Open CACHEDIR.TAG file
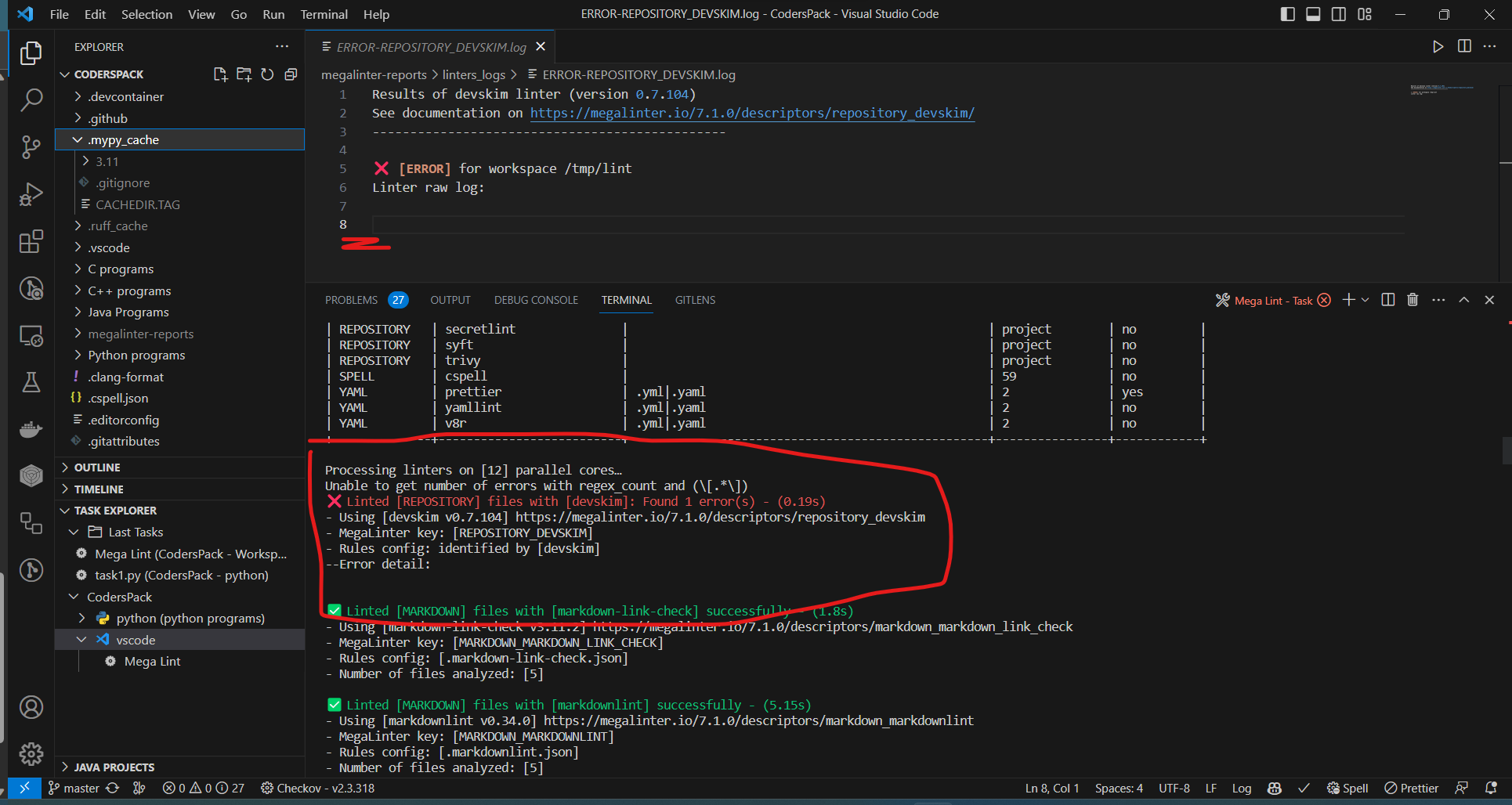Viewport: 1512px width, 805px height. pos(138,204)
